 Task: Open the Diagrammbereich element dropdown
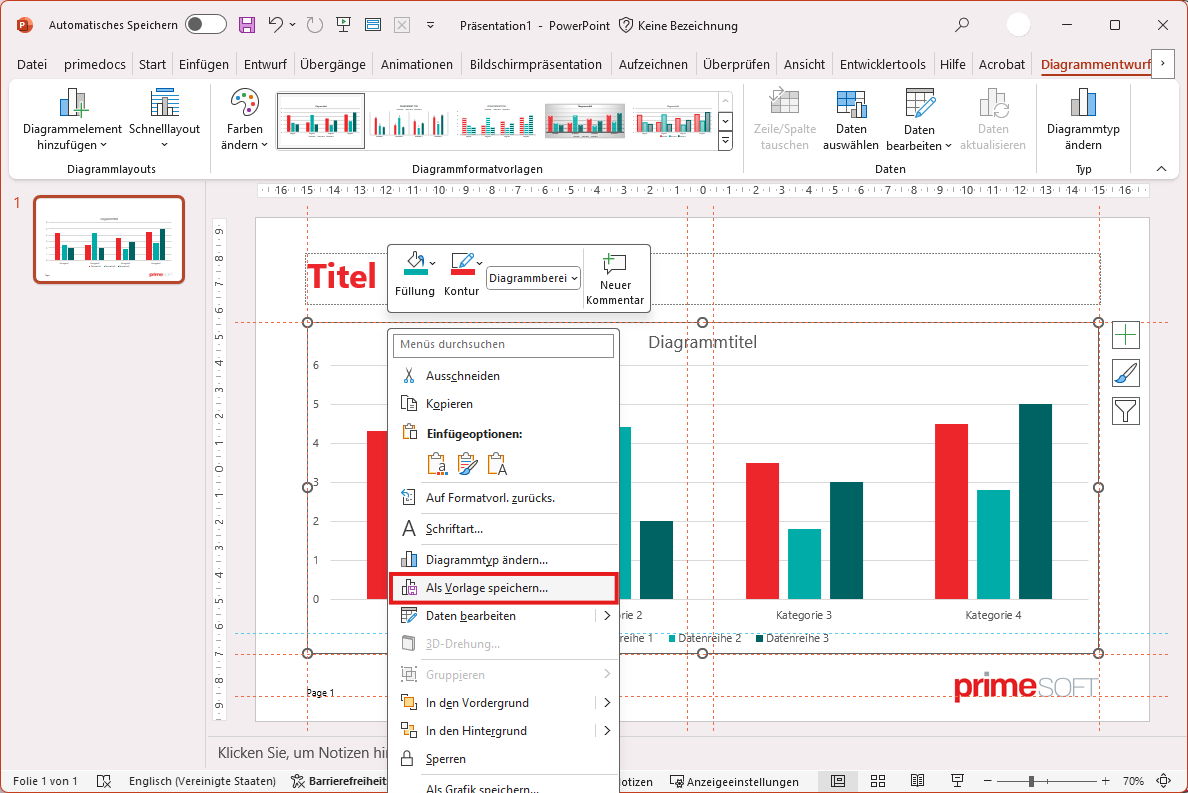[533, 278]
